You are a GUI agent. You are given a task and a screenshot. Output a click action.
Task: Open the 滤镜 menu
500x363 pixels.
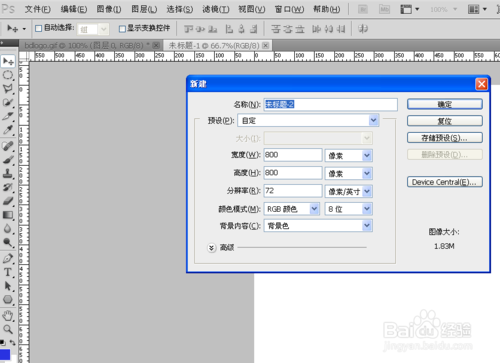216,9
